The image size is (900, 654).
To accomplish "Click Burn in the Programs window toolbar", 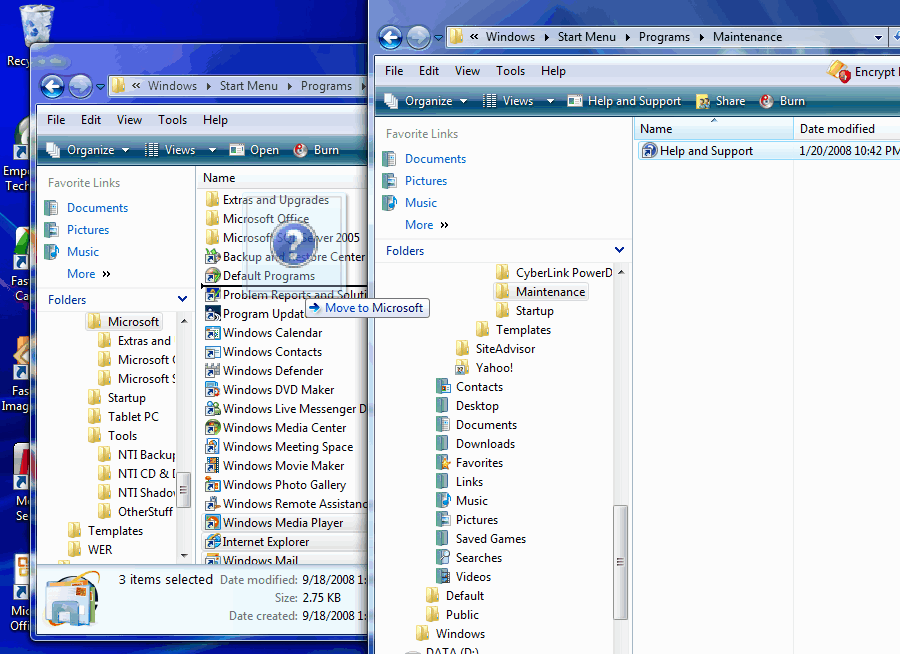I will tap(316, 150).
